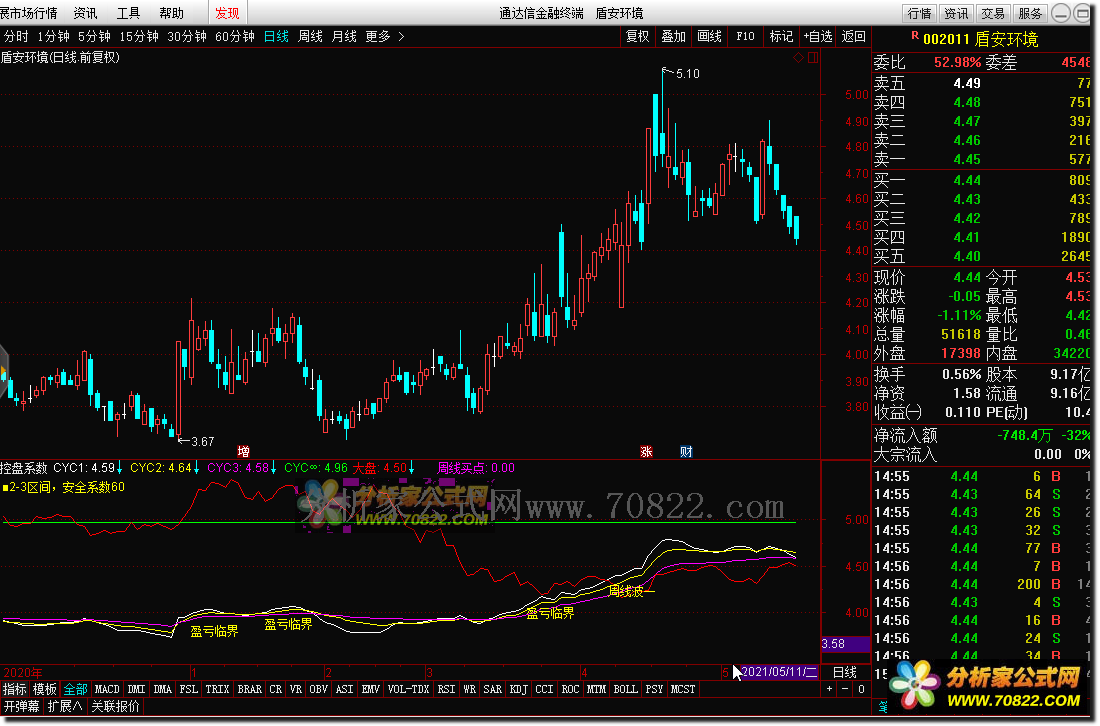Click the 指标 tab in the bottom bar

15,689
